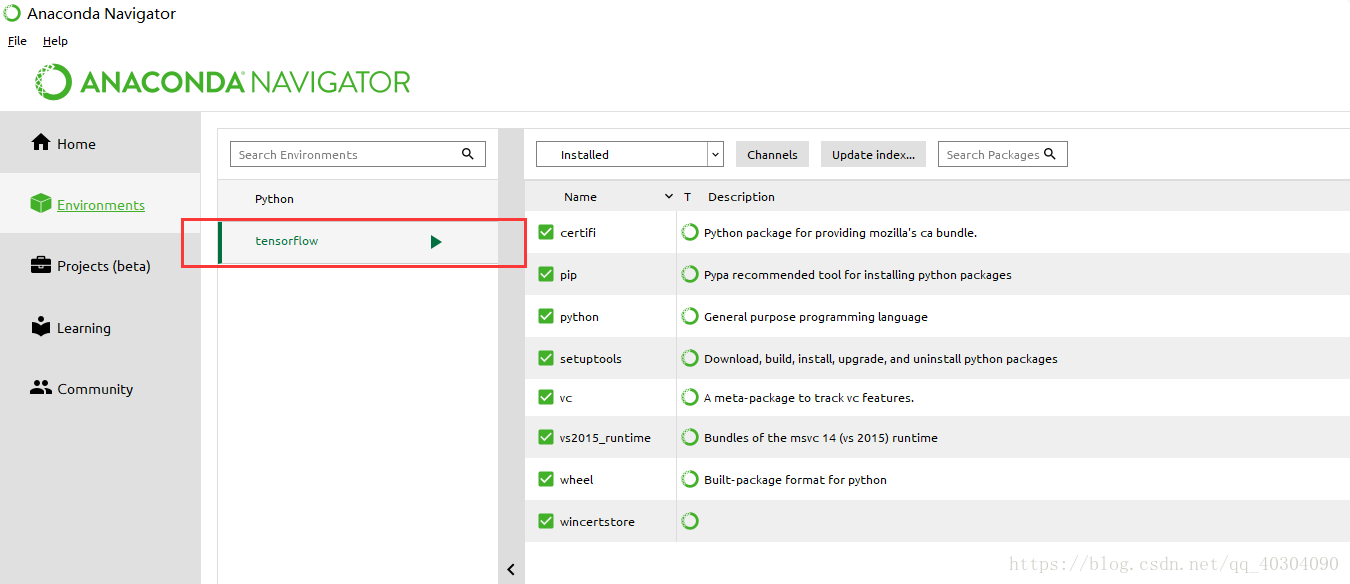Click the vs2015_runtime package name
The image size is (1350, 584).
[605, 437]
